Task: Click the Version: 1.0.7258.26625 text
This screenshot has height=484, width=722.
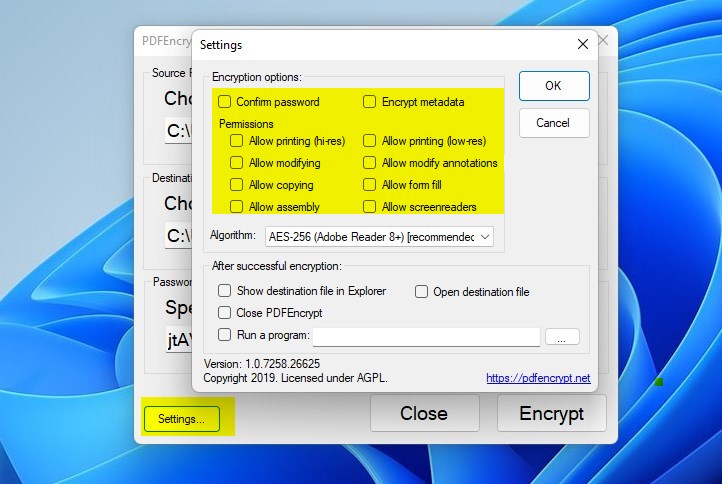Action: click(x=262, y=364)
